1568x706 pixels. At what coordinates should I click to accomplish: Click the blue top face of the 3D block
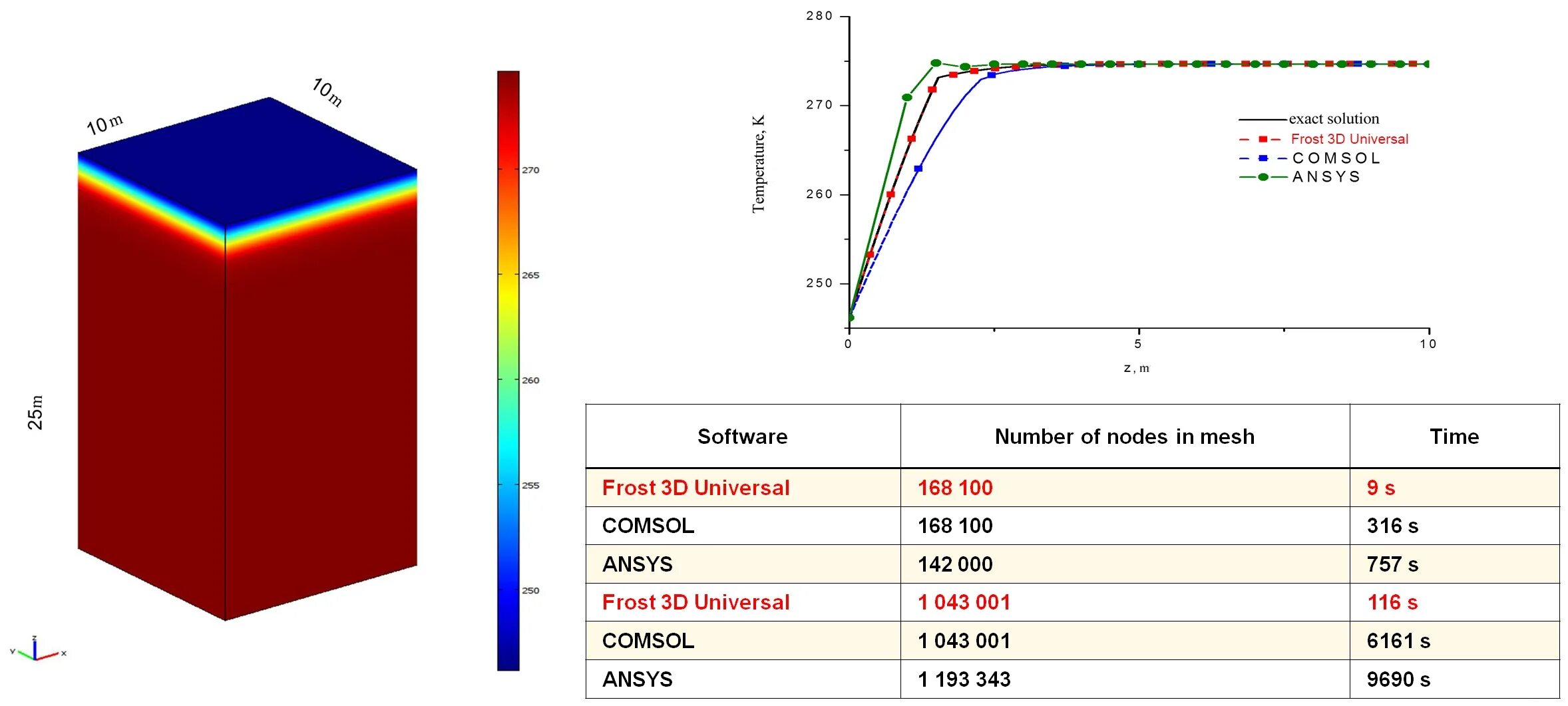pos(248,162)
